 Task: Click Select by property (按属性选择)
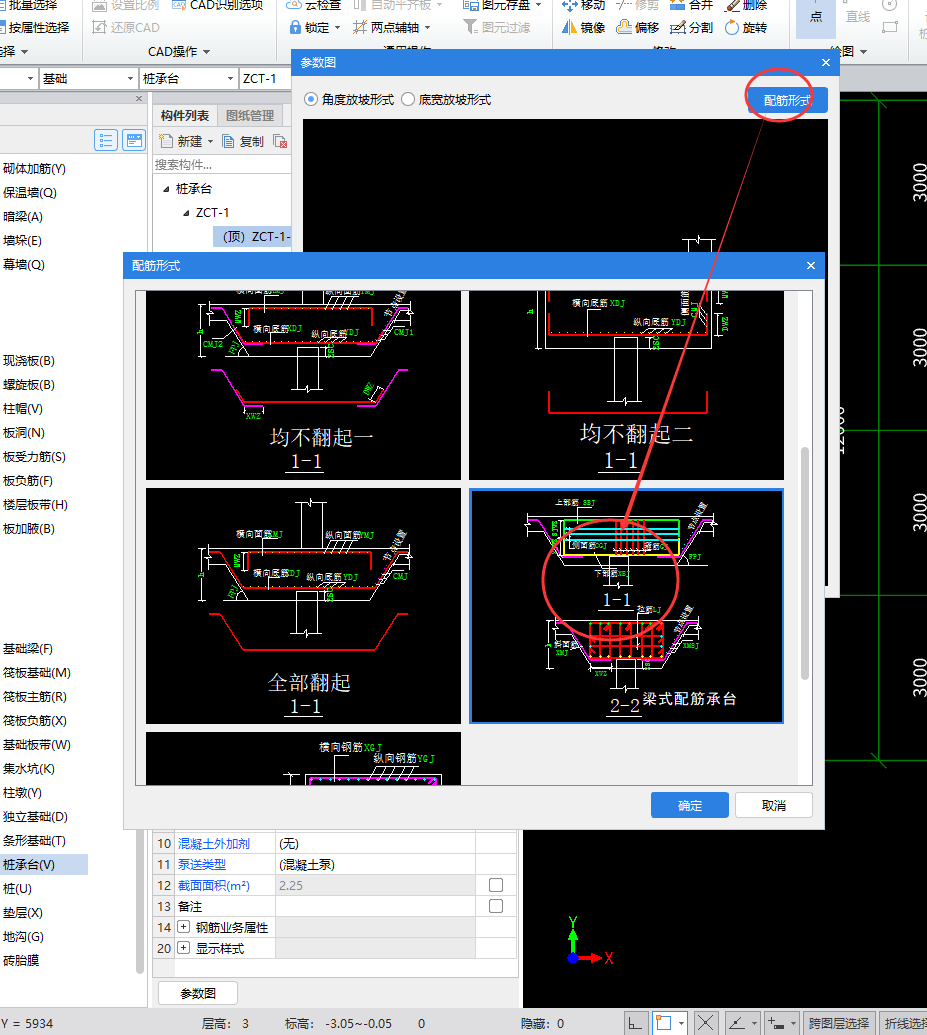click(x=34, y=28)
